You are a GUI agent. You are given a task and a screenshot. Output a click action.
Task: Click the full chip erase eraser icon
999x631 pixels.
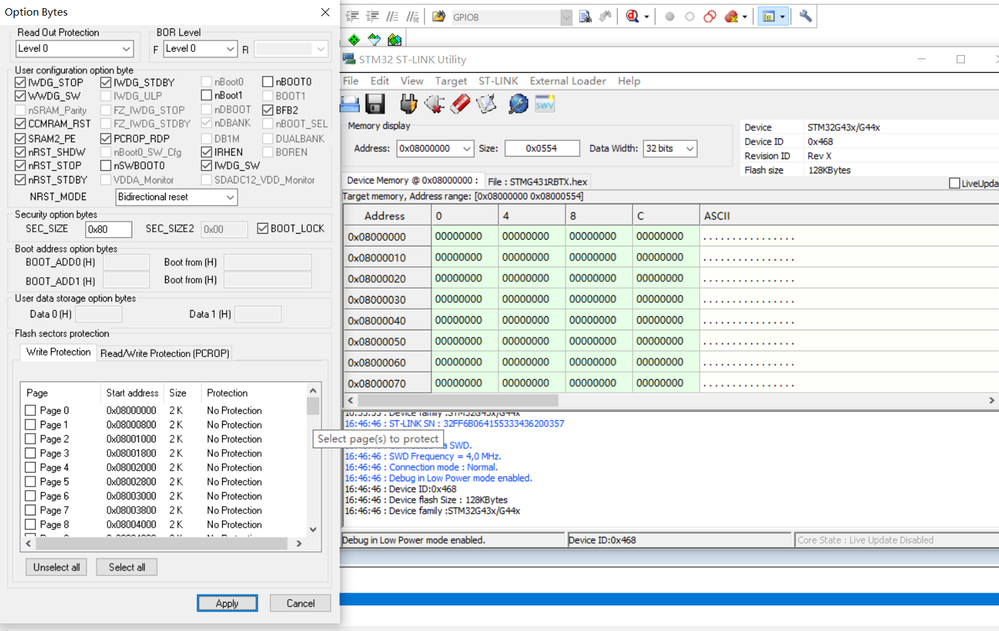460,104
